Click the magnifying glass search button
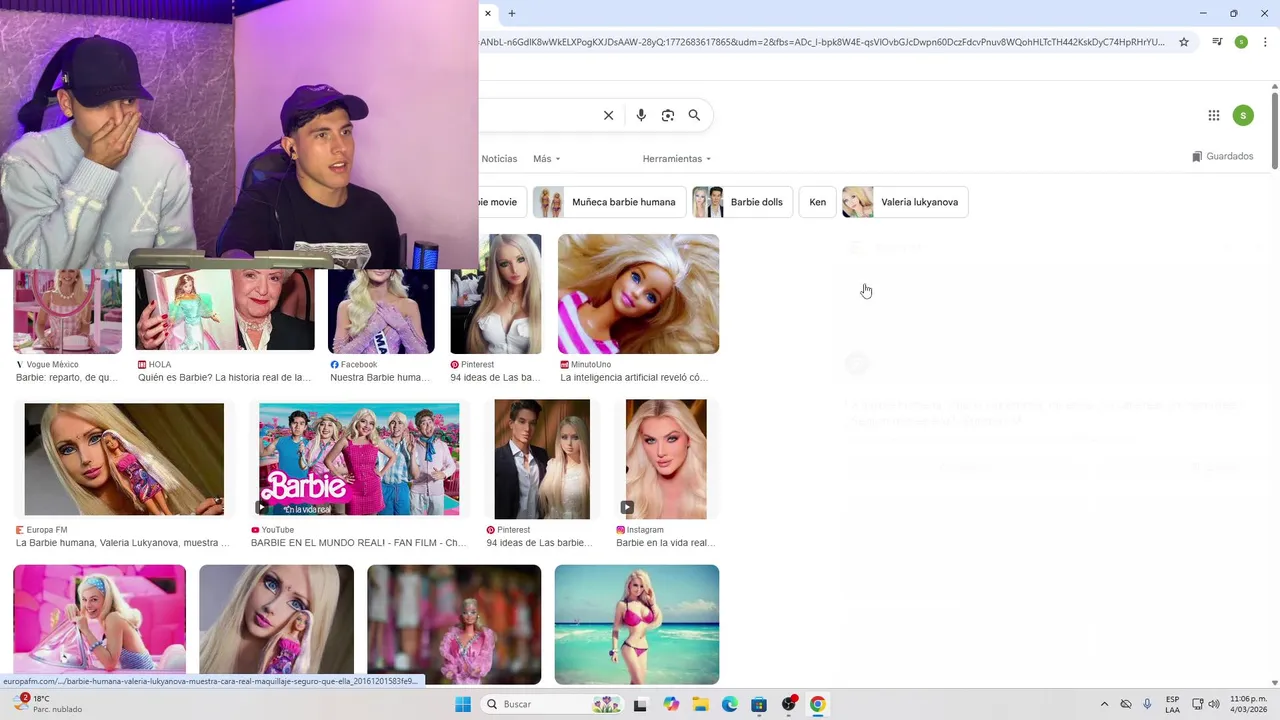Screen dimensions: 1280x720 tap(694, 115)
